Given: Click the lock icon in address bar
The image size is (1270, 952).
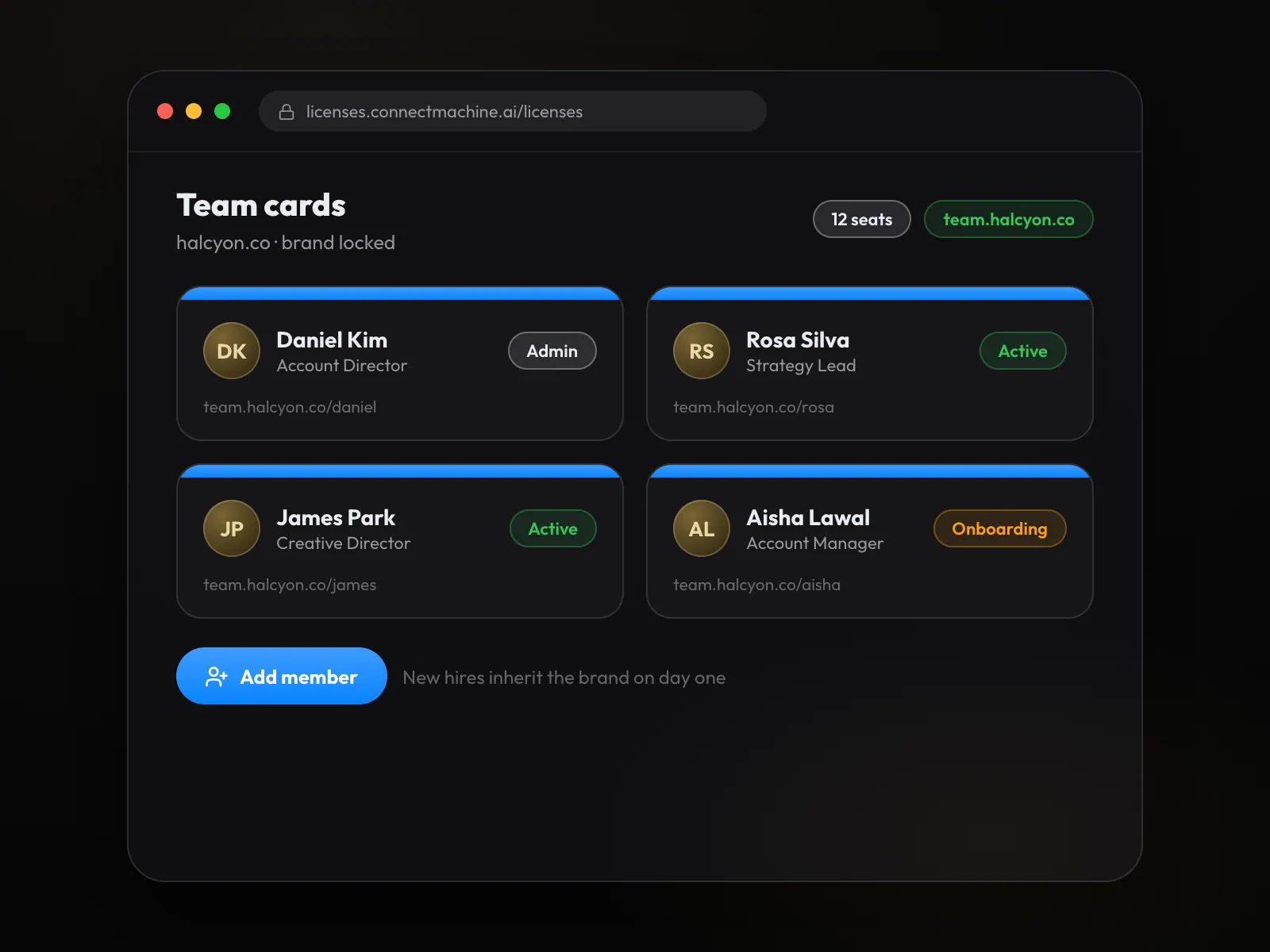Looking at the screenshot, I should pyautogui.click(x=287, y=112).
